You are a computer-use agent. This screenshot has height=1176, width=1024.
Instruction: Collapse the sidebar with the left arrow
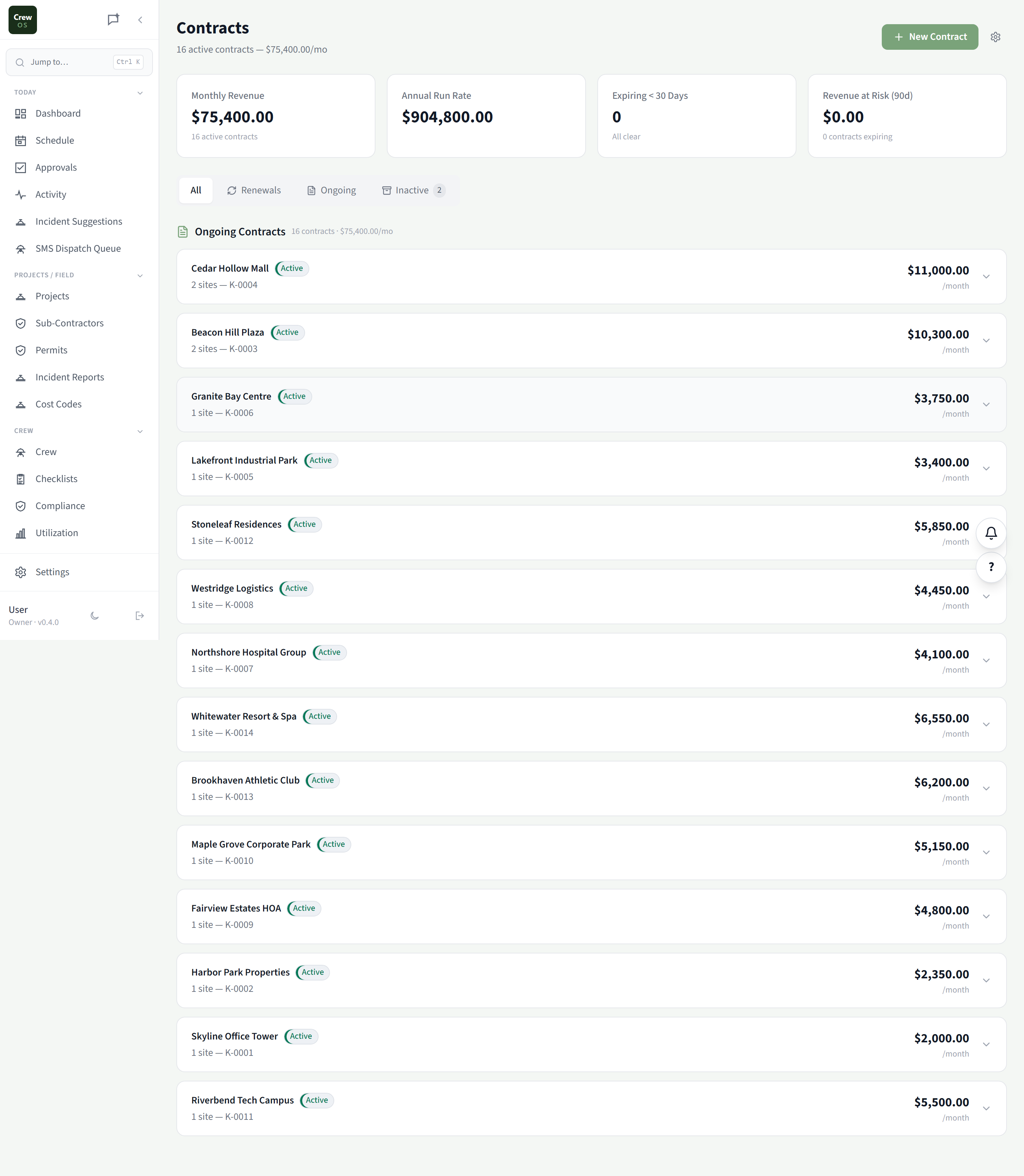(140, 20)
